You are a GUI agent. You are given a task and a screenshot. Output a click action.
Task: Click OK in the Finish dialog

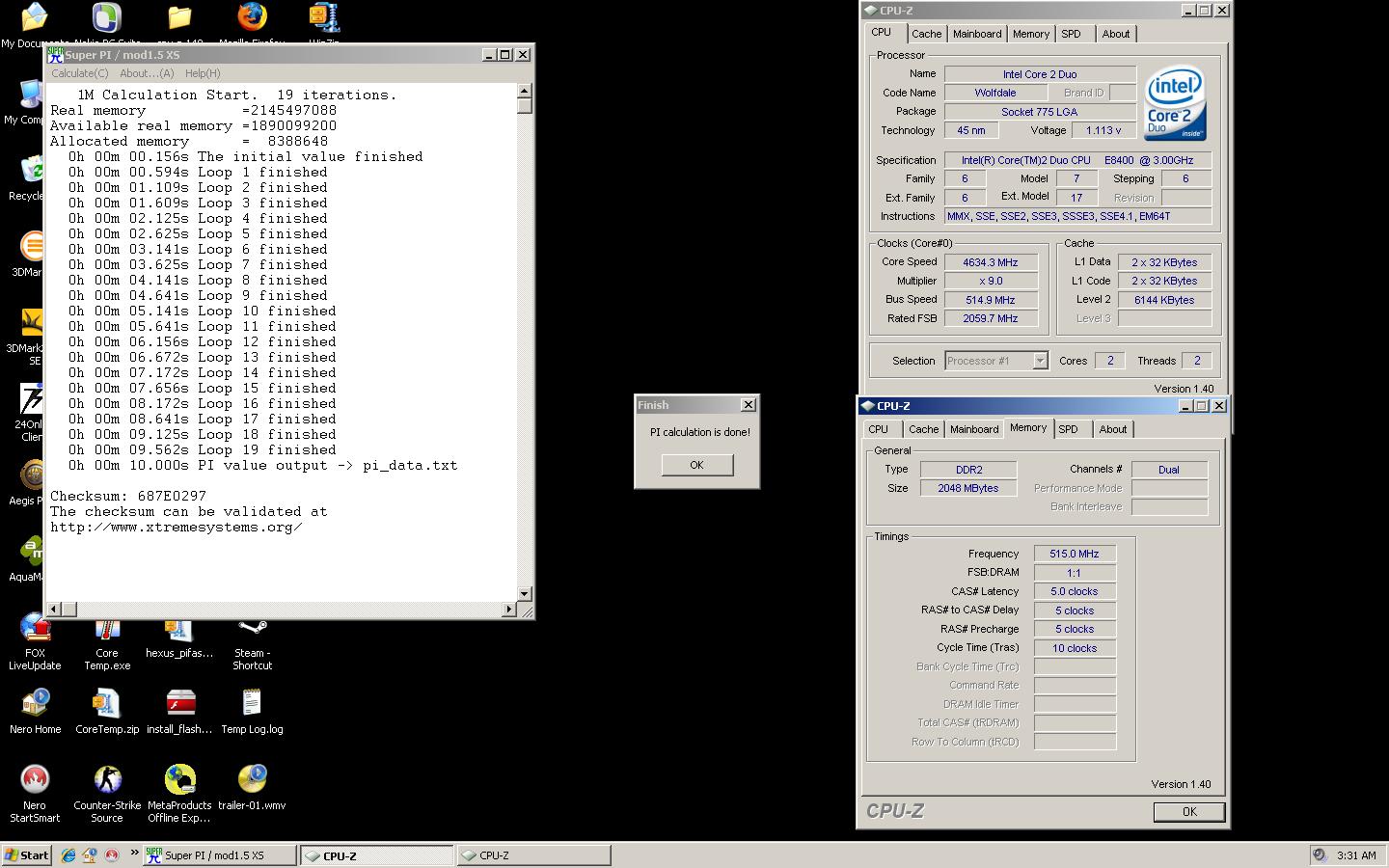click(x=696, y=465)
